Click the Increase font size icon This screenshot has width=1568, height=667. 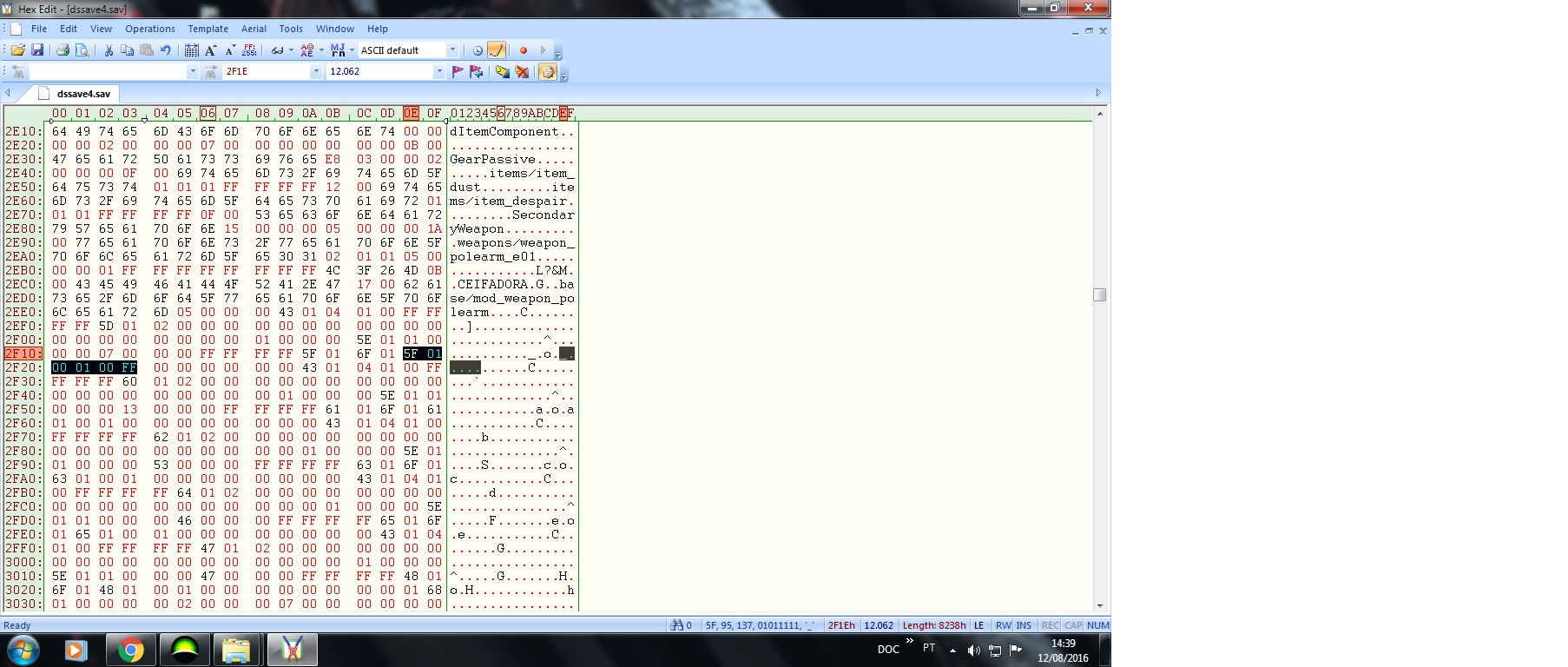[210, 50]
